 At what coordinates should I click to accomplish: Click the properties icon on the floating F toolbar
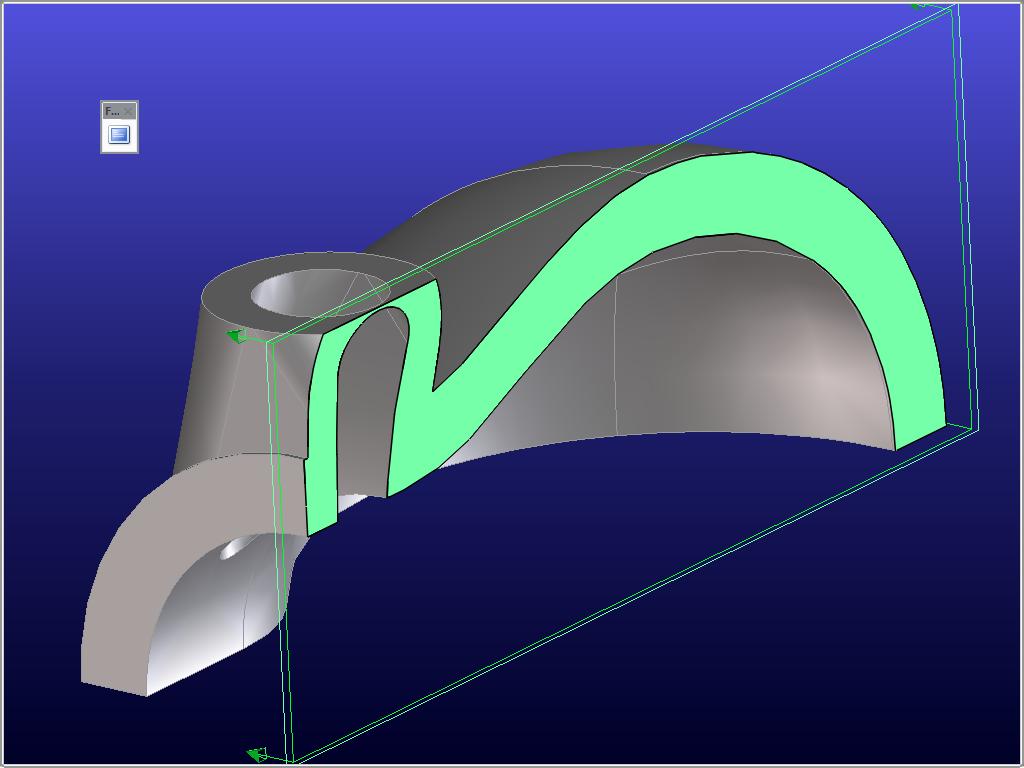click(119, 134)
